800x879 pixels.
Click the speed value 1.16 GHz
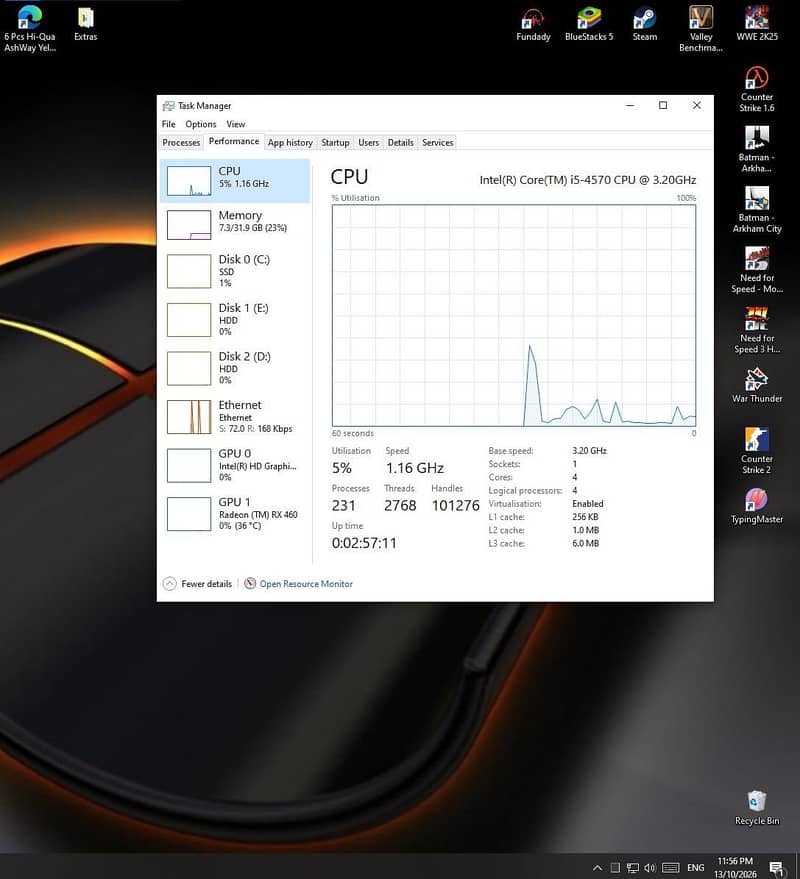[x=415, y=468]
